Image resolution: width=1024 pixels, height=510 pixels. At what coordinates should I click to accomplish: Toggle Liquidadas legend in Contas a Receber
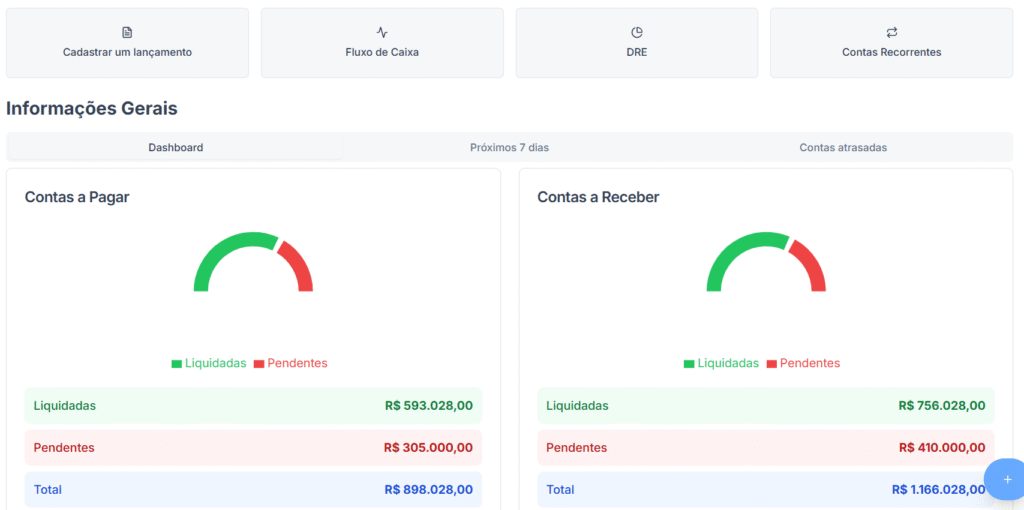pyautogui.click(x=721, y=363)
